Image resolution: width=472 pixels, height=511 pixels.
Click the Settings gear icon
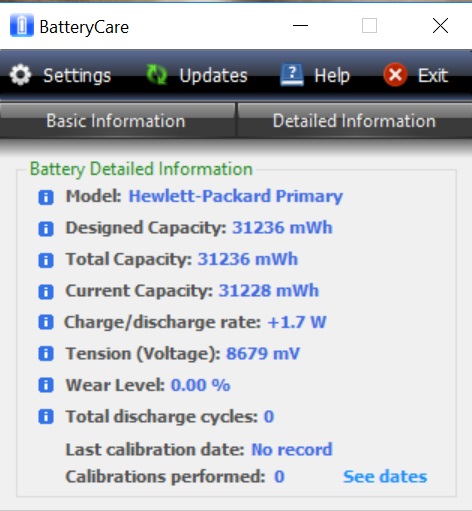pyautogui.click(x=21, y=75)
